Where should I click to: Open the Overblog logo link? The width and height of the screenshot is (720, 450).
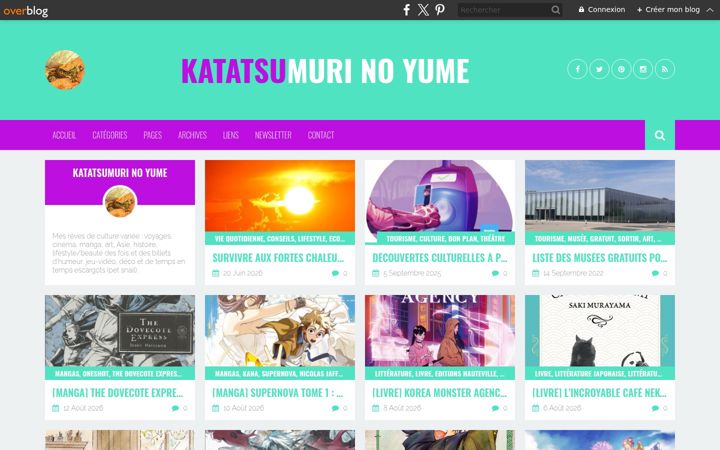coord(26,11)
